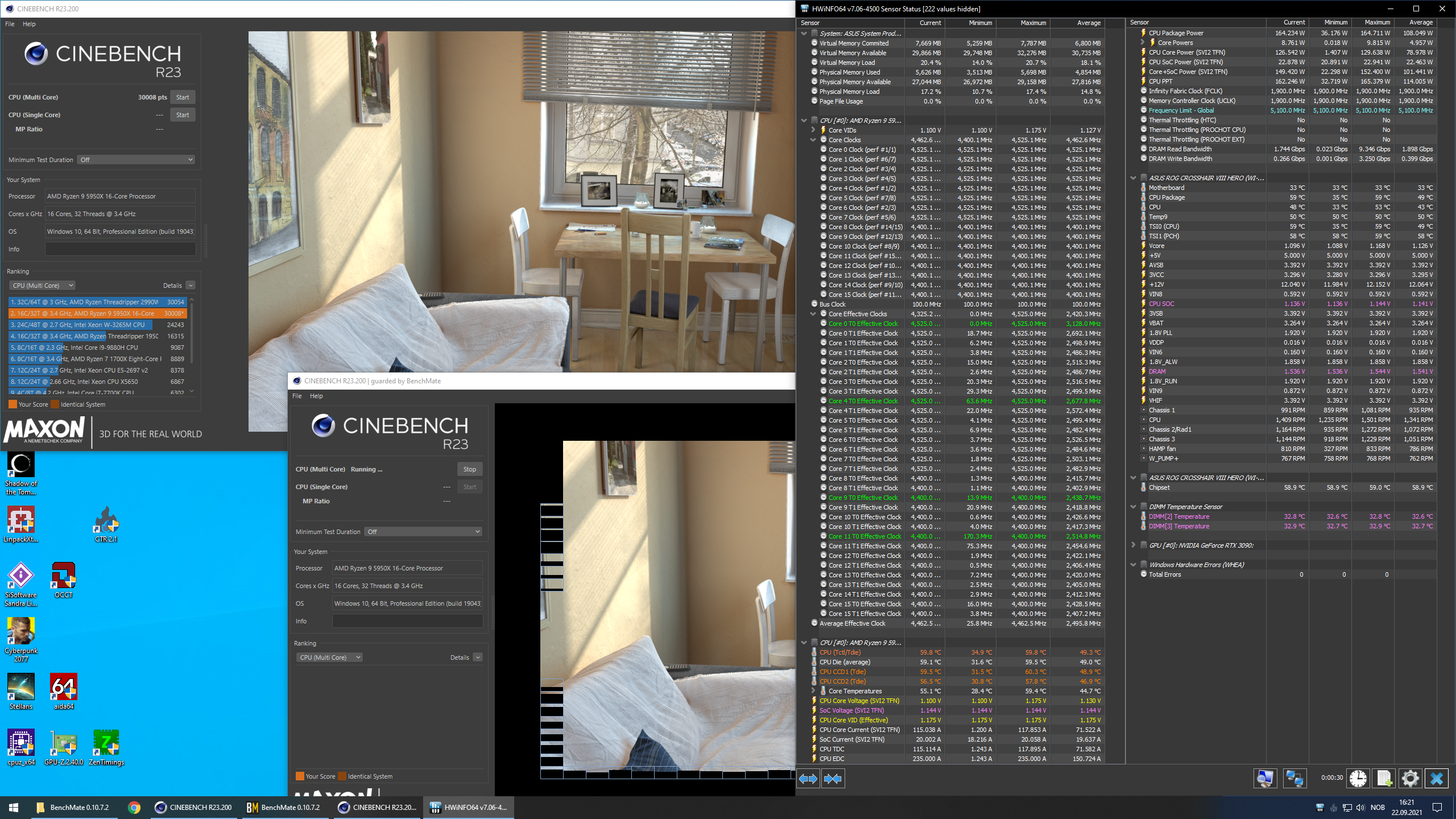Click the shrink columns double-arrow icon
The height and width of the screenshot is (819, 1456).
click(833, 778)
